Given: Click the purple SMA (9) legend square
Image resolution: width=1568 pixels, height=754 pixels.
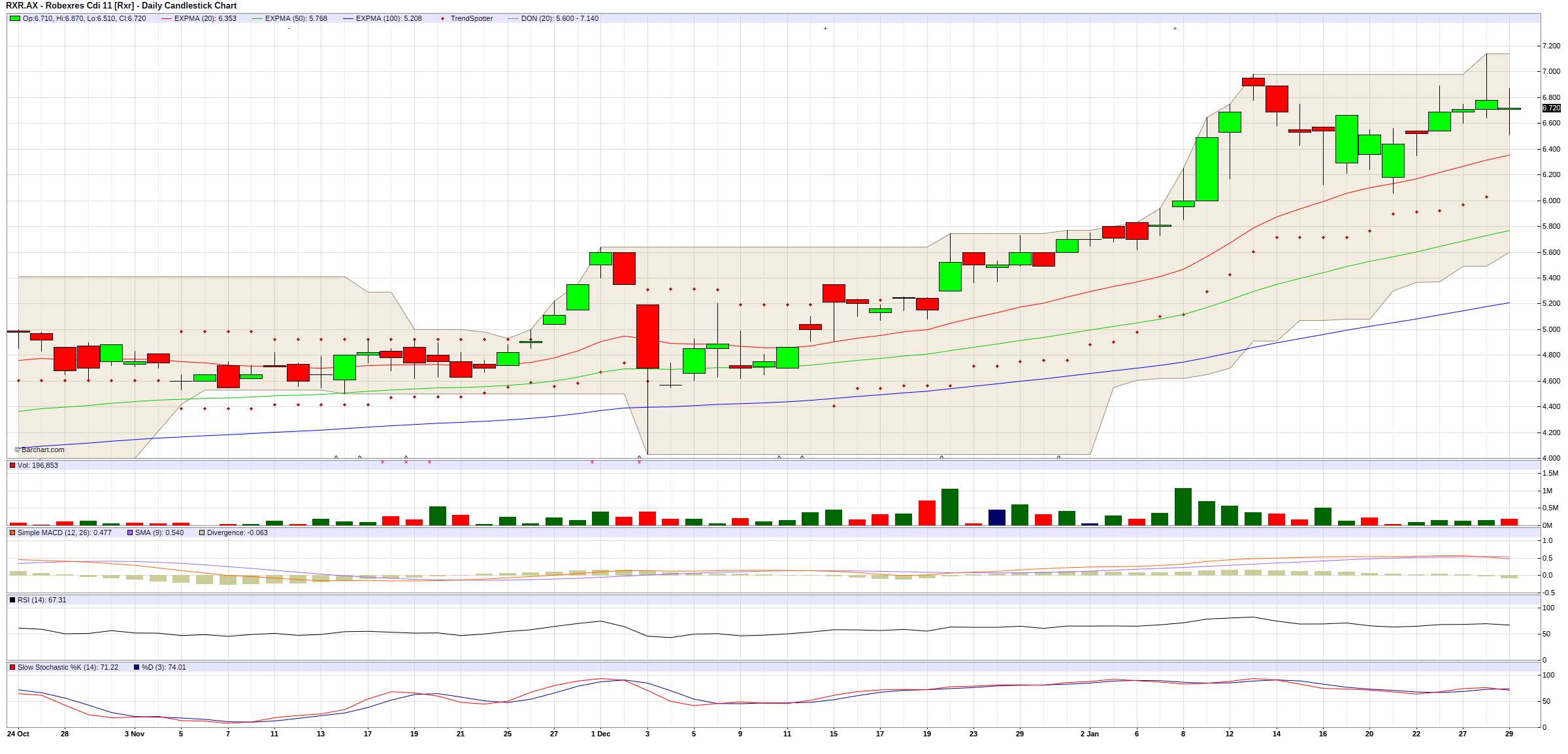Looking at the screenshot, I should point(130,533).
